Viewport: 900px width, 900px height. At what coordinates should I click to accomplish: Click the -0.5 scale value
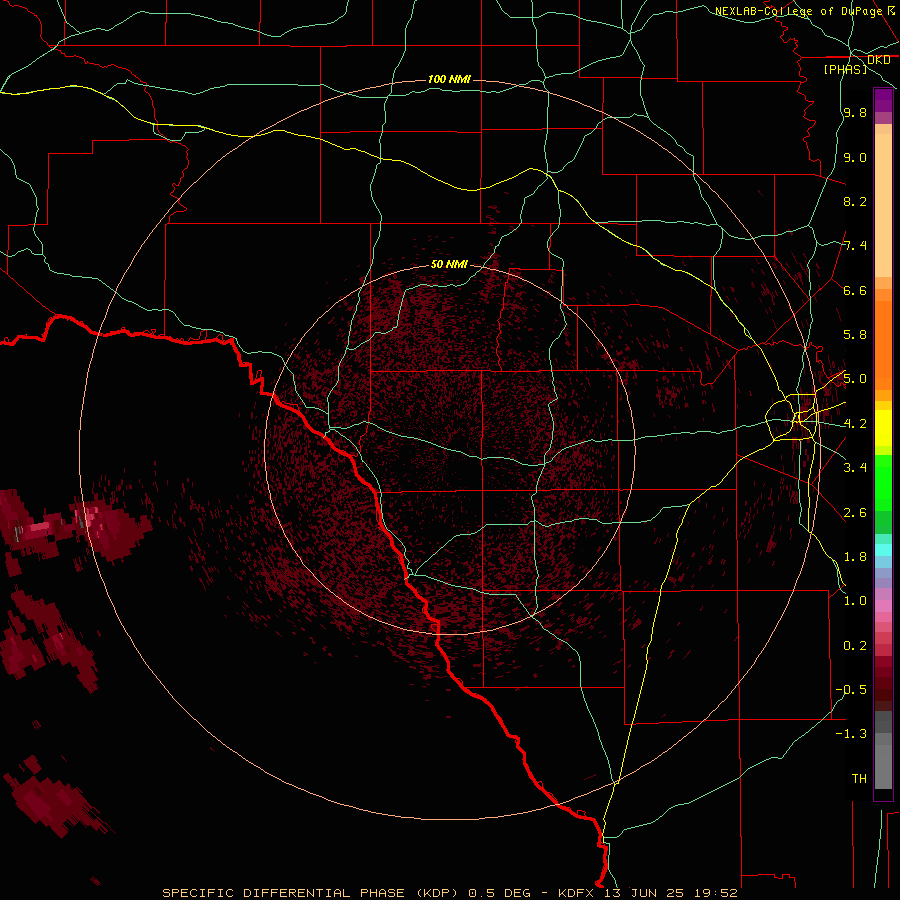coord(851,690)
